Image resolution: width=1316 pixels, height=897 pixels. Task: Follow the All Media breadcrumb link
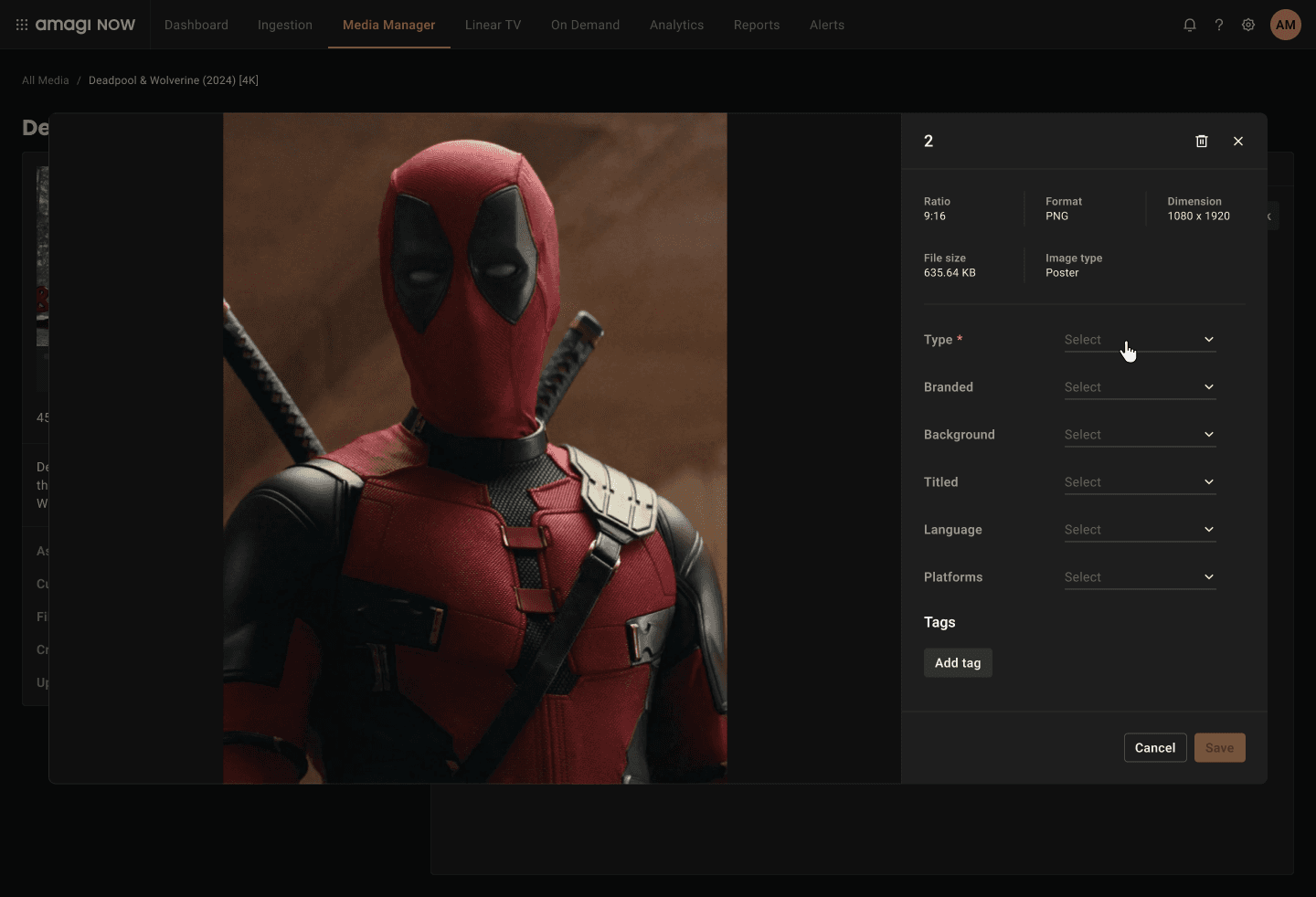46,80
